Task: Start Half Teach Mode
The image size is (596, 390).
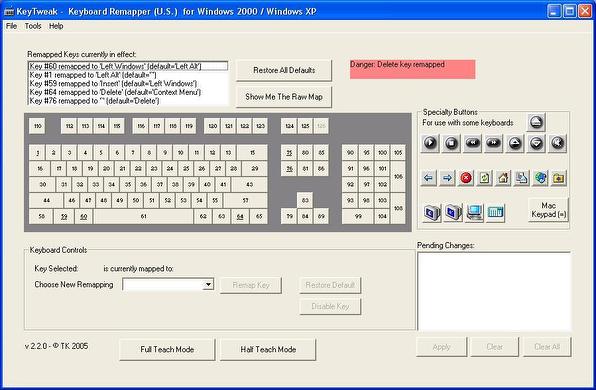Action: [x=268, y=349]
